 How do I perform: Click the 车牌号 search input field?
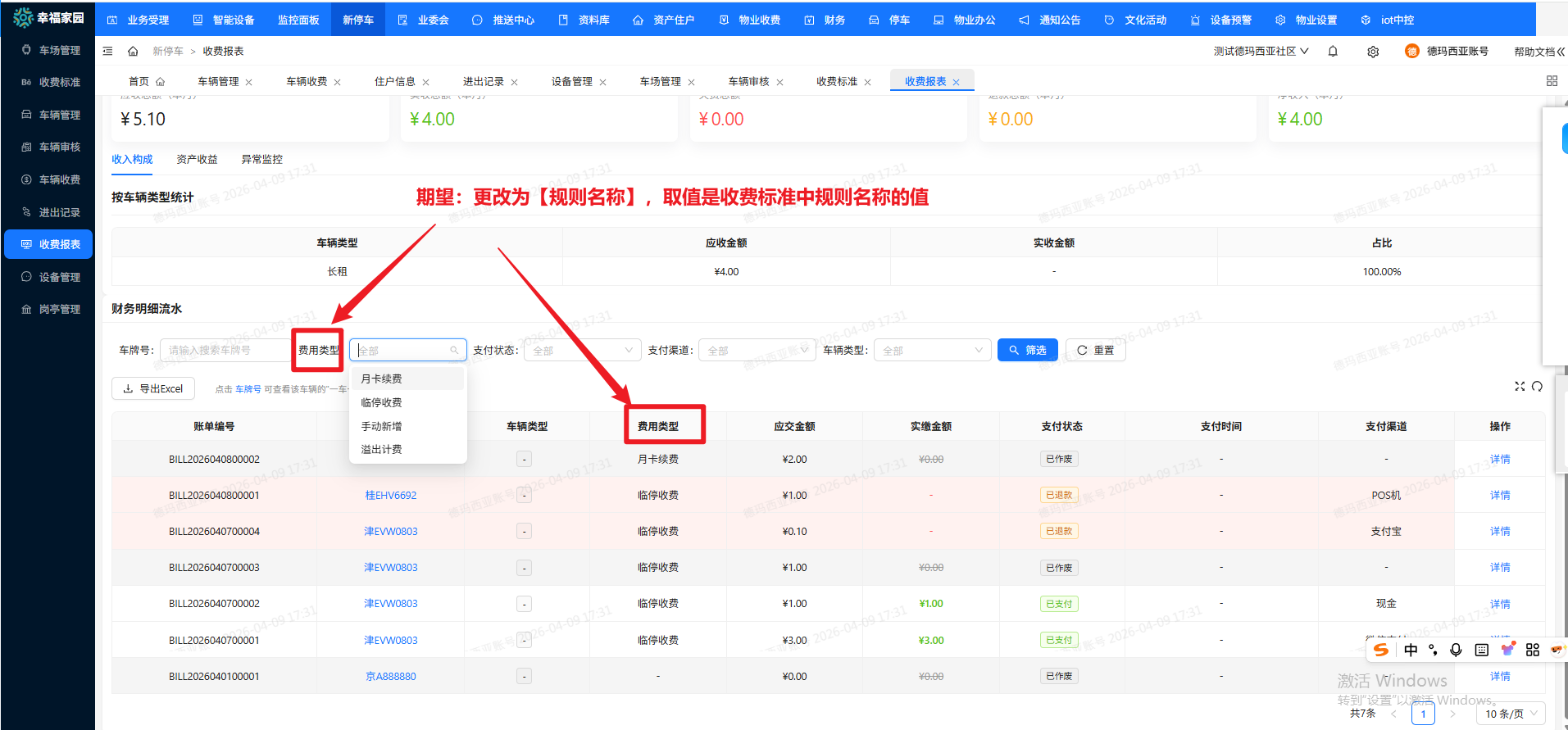pyautogui.click(x=225, y=351)
